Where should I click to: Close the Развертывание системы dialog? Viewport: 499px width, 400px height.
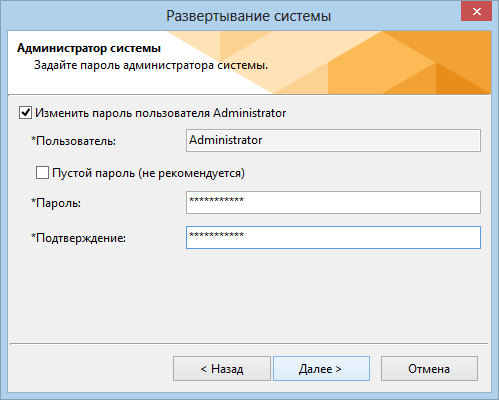coord(477,12)
